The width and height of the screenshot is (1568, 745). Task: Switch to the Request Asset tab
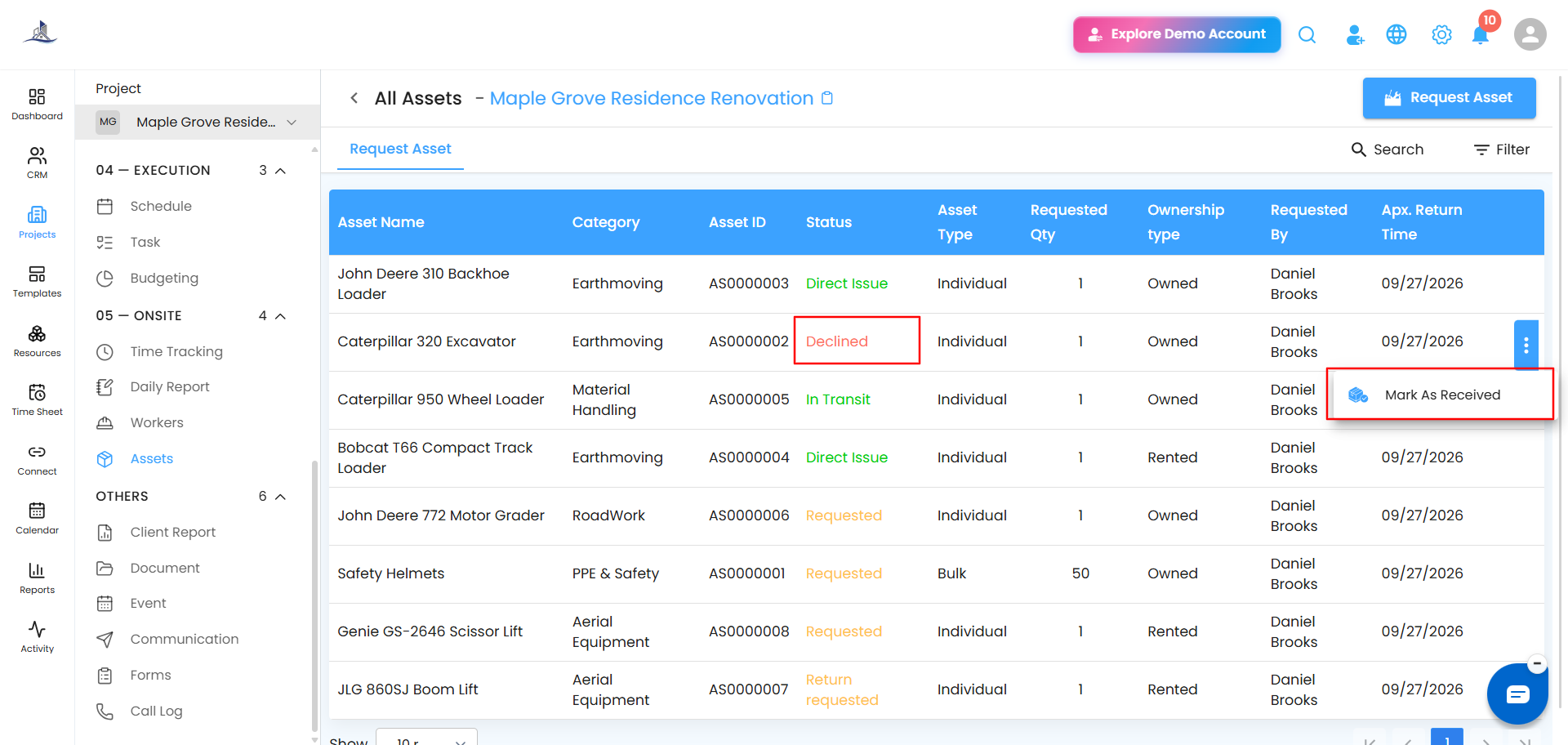(400, 149)
